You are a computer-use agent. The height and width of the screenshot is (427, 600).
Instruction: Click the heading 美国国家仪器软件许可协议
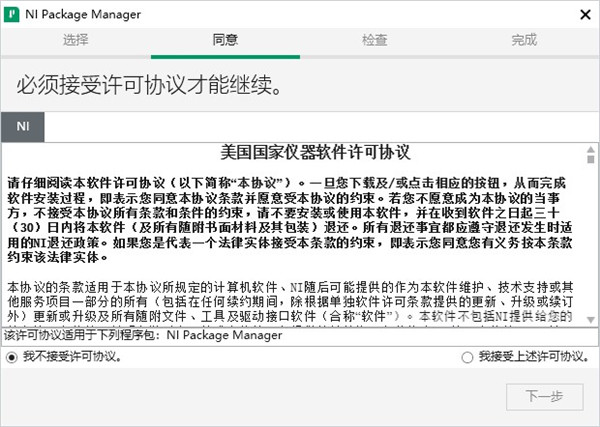pyautogui.click(x=316, y=152)
